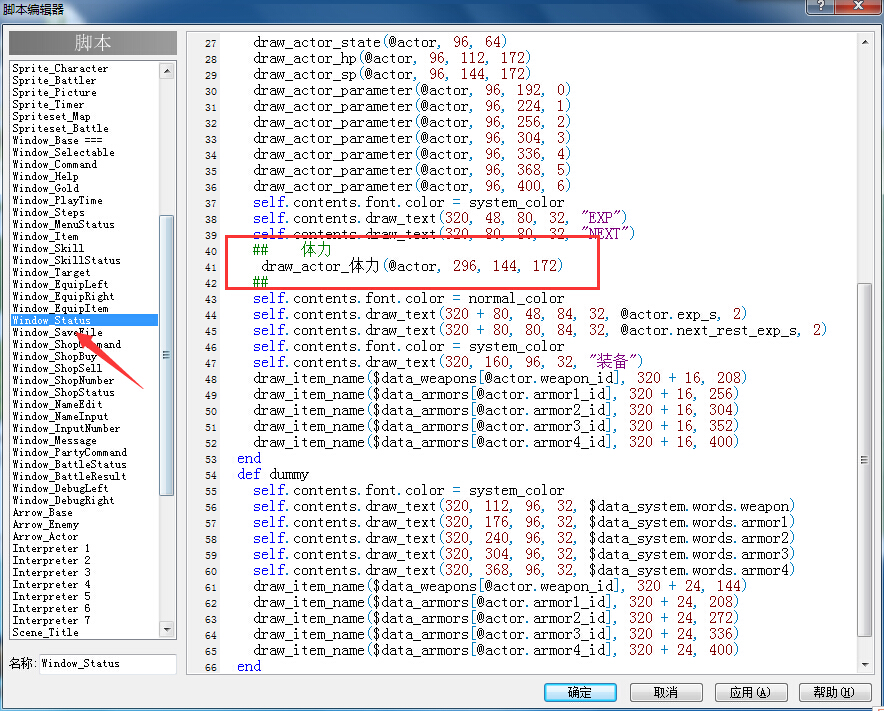Image resolution: width=884 pixels, height=711 pixels.
Task: Click the 取消 cancel button
Action: (666, 692)
